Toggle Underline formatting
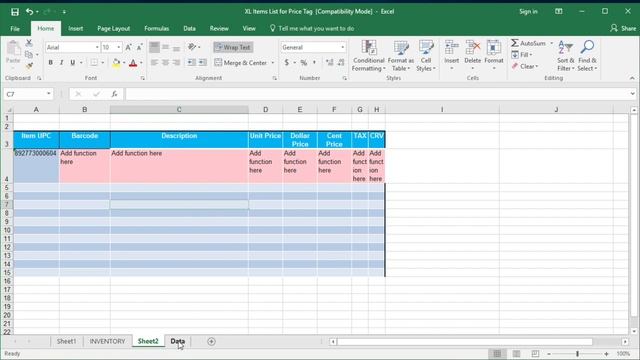Image resolution: width=640 pixels, height=360 pixels. pos(73,62)
